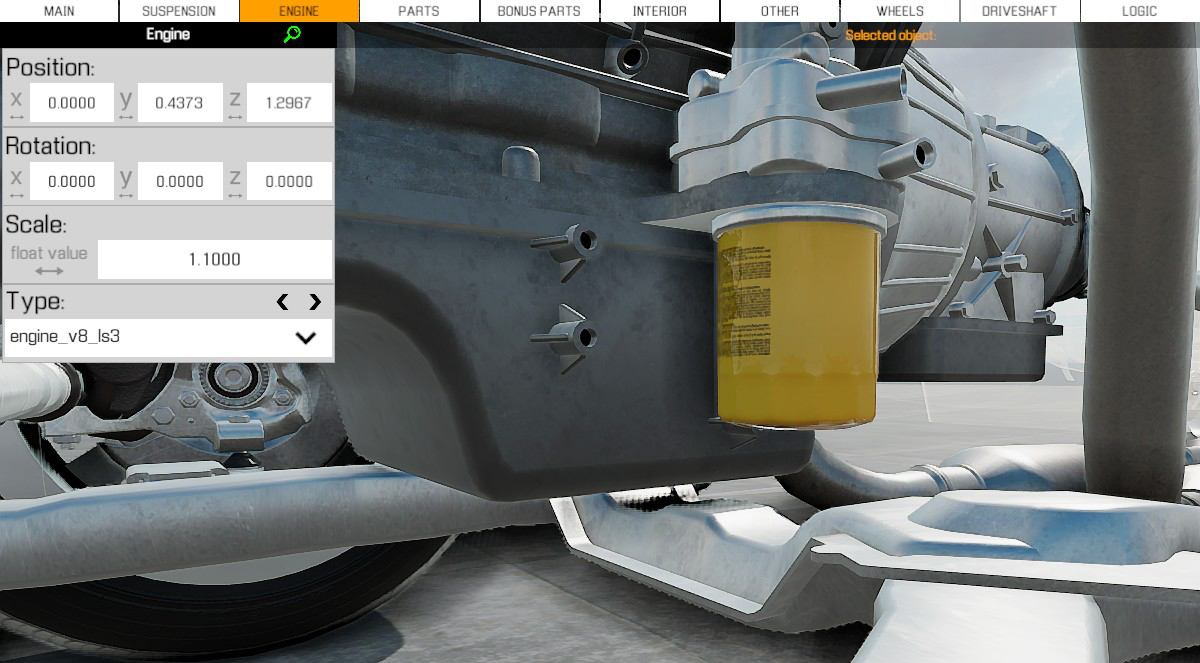Click the Position Y input field
The image size is (1200, 663).
coord(180,103)
